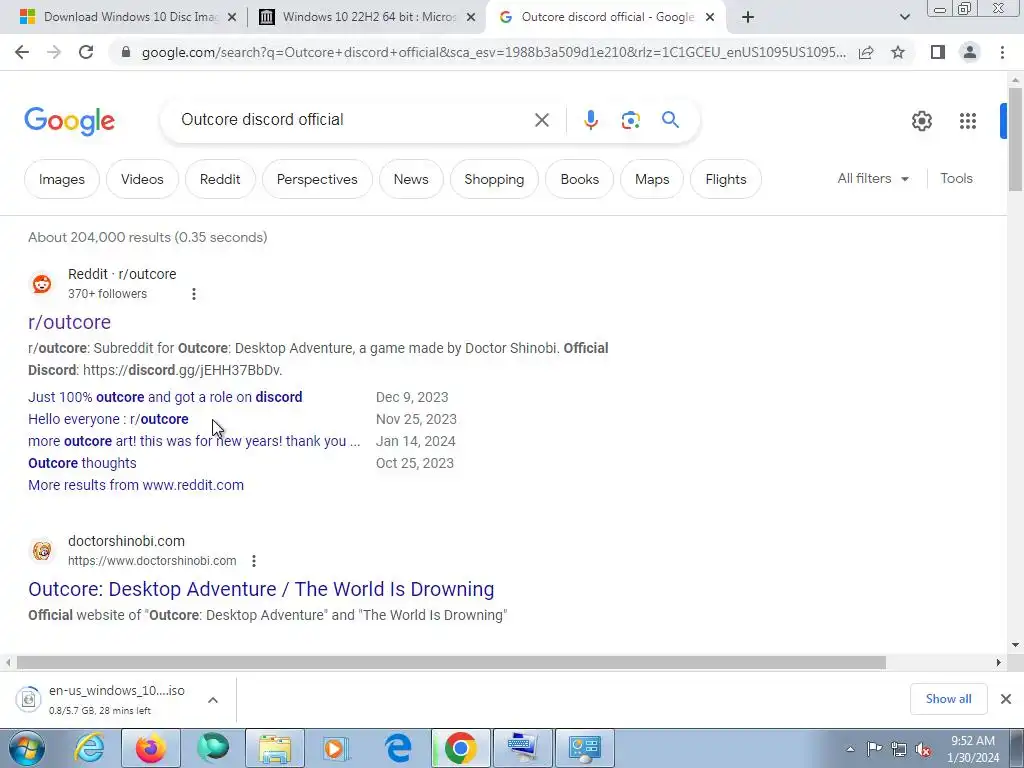This screenshot has height=768, width=1024.
Task: Open Chrome three-dot menu
Action: [1002, 52]
